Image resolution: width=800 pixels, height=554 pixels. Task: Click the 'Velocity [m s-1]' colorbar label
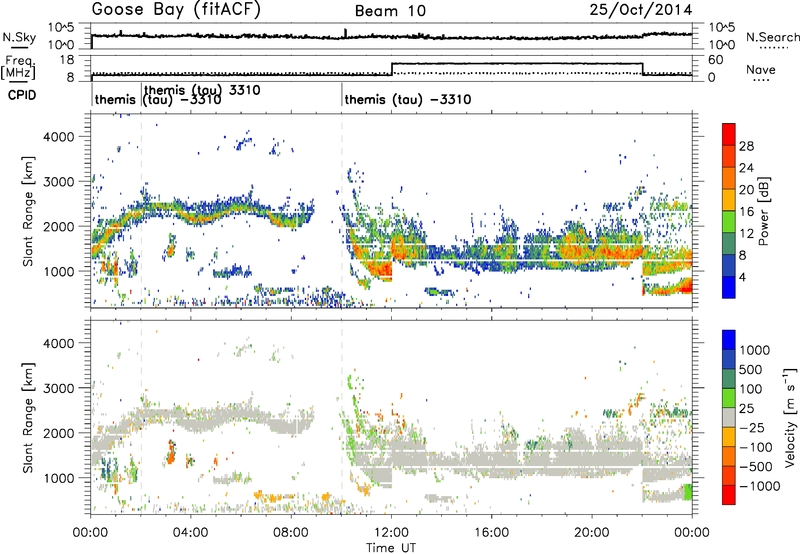click(x=790, y=417)
